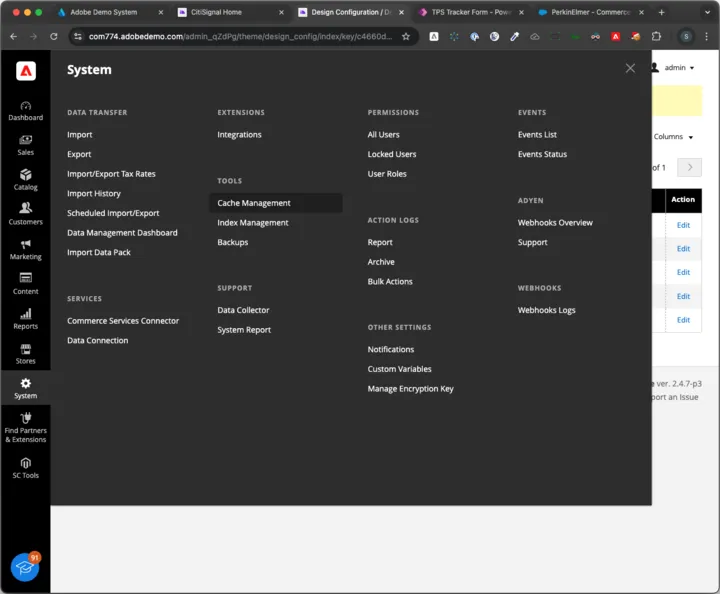Image resolution: width=720 pixels, height=594 pixels.
Task: Open a new browser tab
Action: tap(661, 12)
